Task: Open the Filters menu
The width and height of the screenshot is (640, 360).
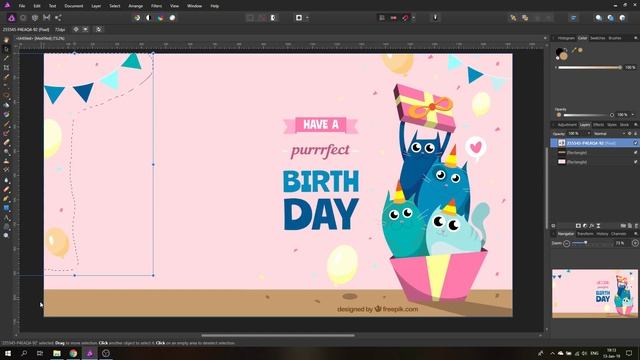Action: pos(156,6)
